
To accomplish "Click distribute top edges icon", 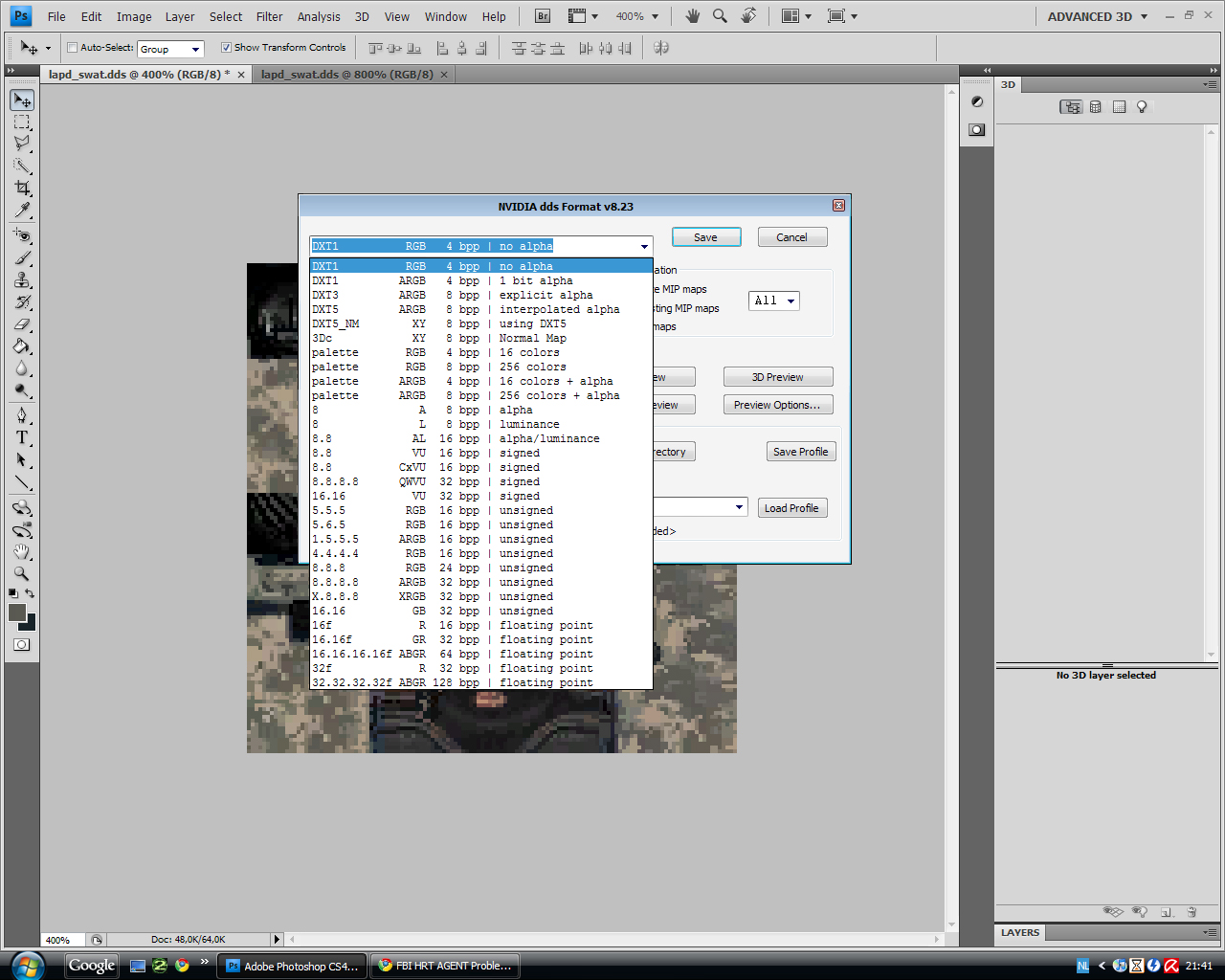I will click(x=519, y=48).
